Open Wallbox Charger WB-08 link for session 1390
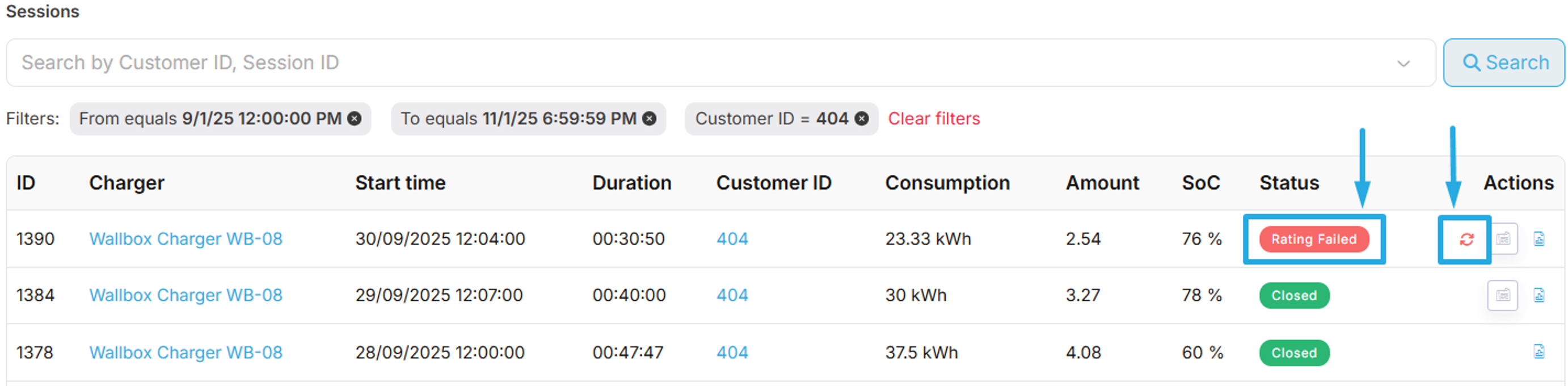Image resolution: width=1568 pixels, height=386 pixels. [x=186, y=238]
